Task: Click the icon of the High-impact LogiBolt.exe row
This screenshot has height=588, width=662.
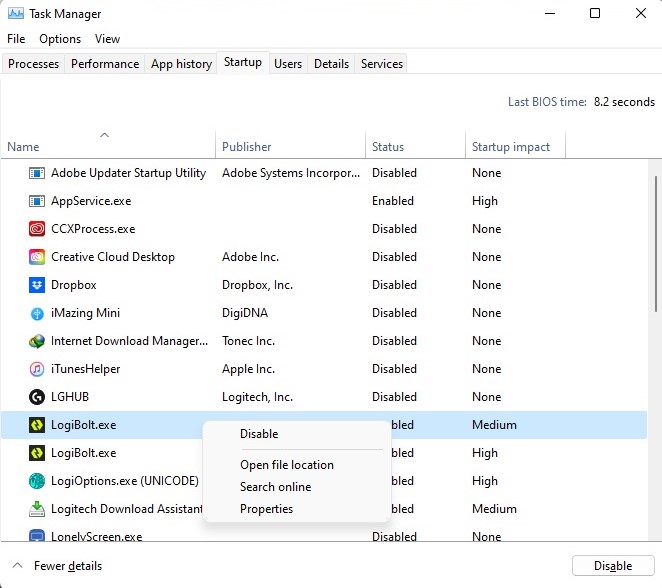Action: point(37,453)
